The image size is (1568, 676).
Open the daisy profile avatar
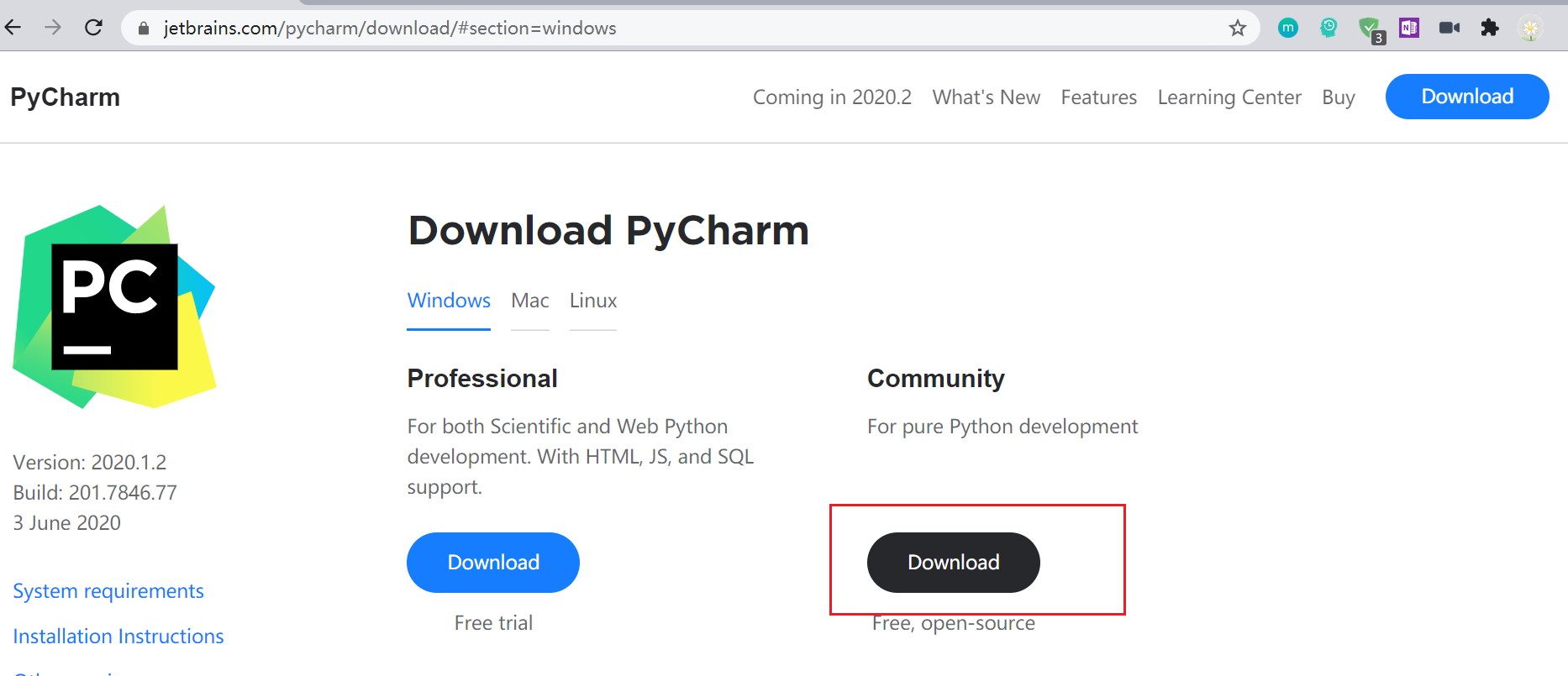(x=1530, y=29)
